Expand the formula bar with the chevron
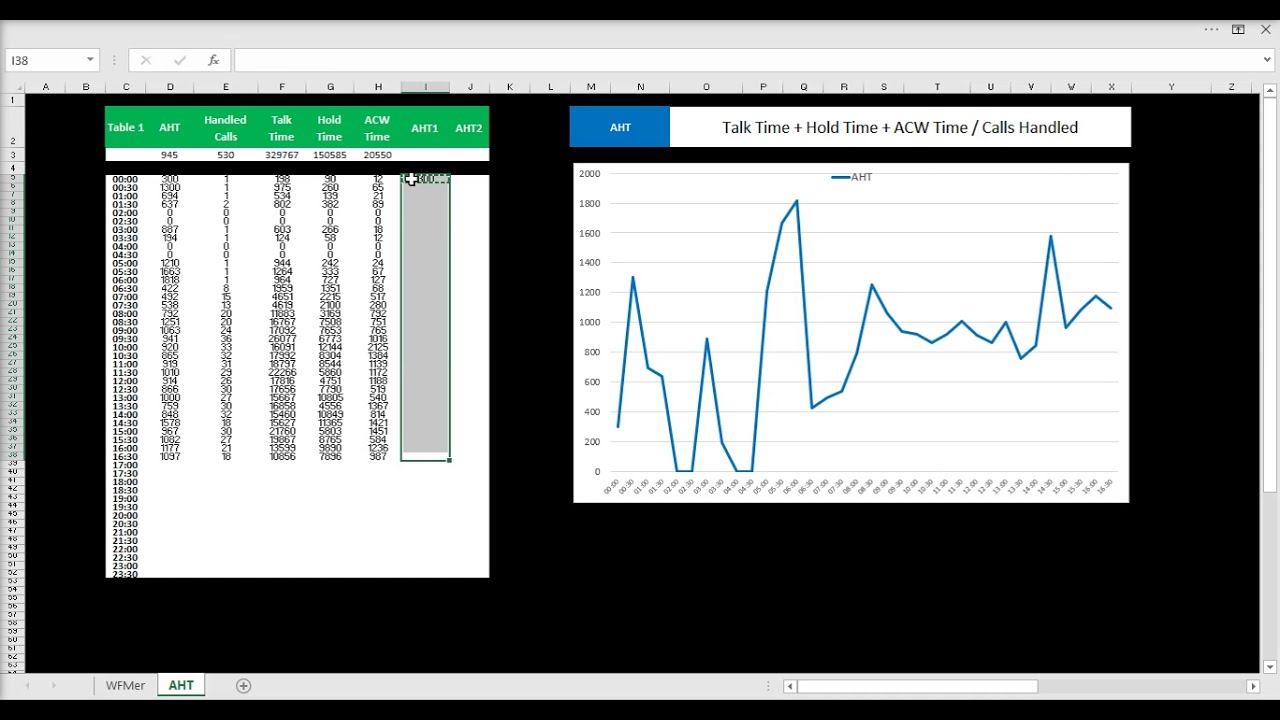Viewport: 1280px width, 720px height. tap(1268, 60)
